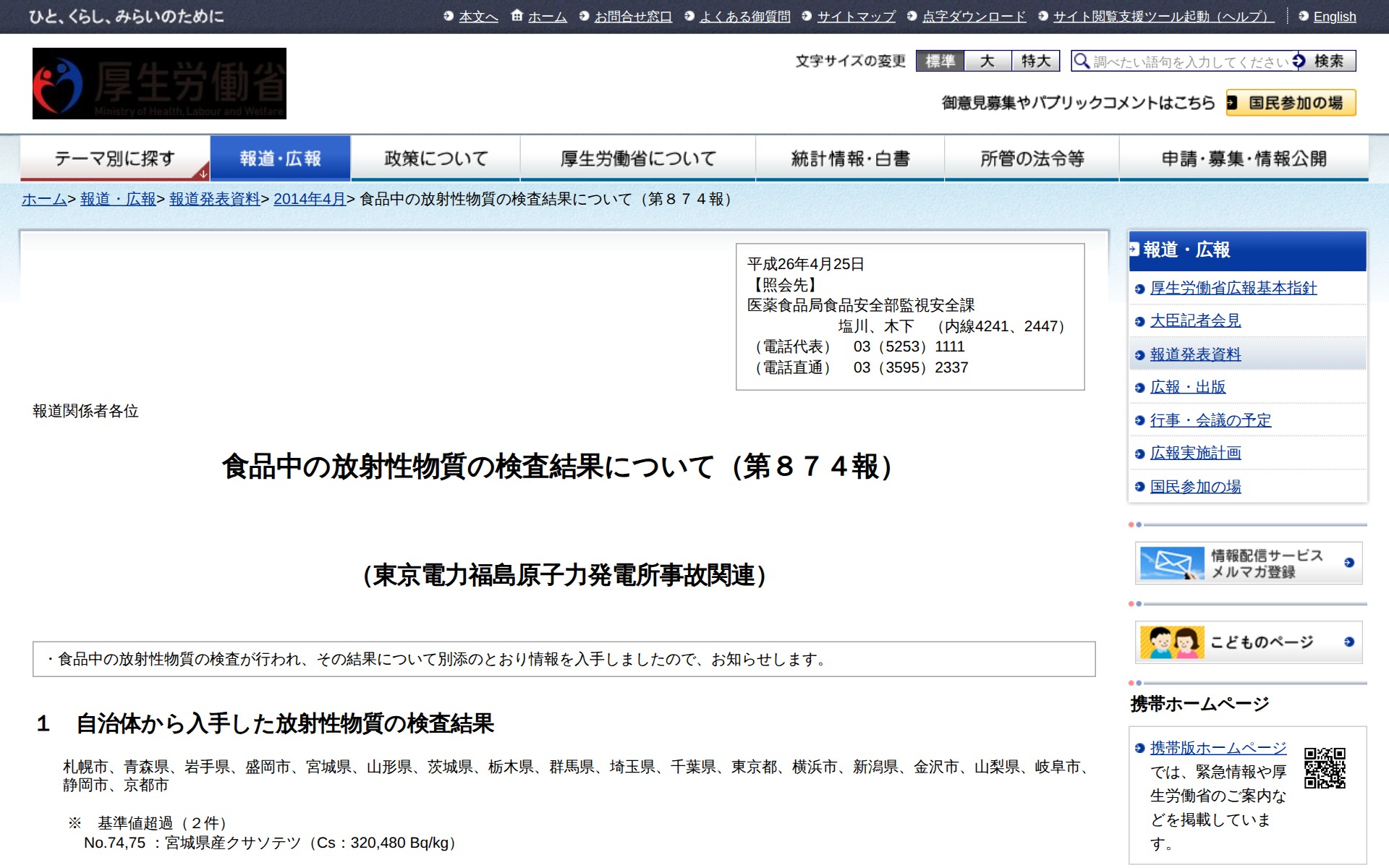Open the mail magazine registration banner
This screenshot has width=1389, height=868.
click(x=1248, y=563)
